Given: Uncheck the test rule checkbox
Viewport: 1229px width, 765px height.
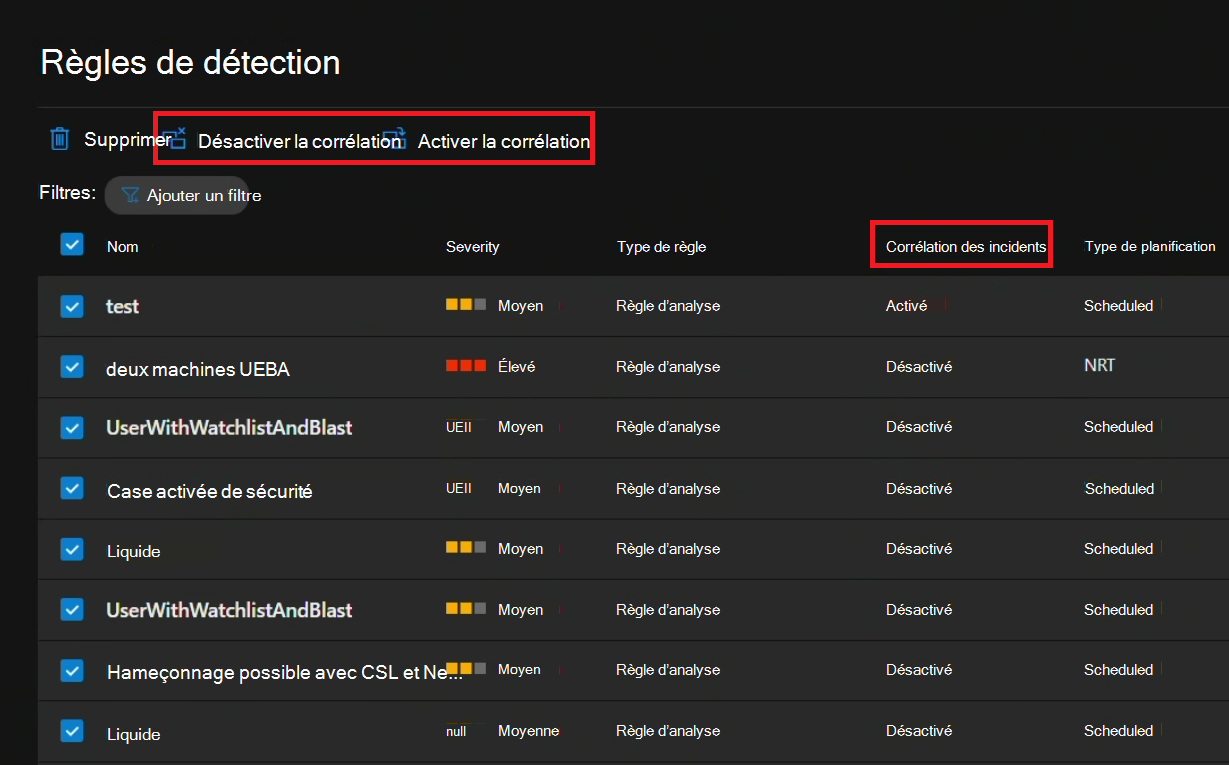Looking at the screenshot, I should point(72,306).
